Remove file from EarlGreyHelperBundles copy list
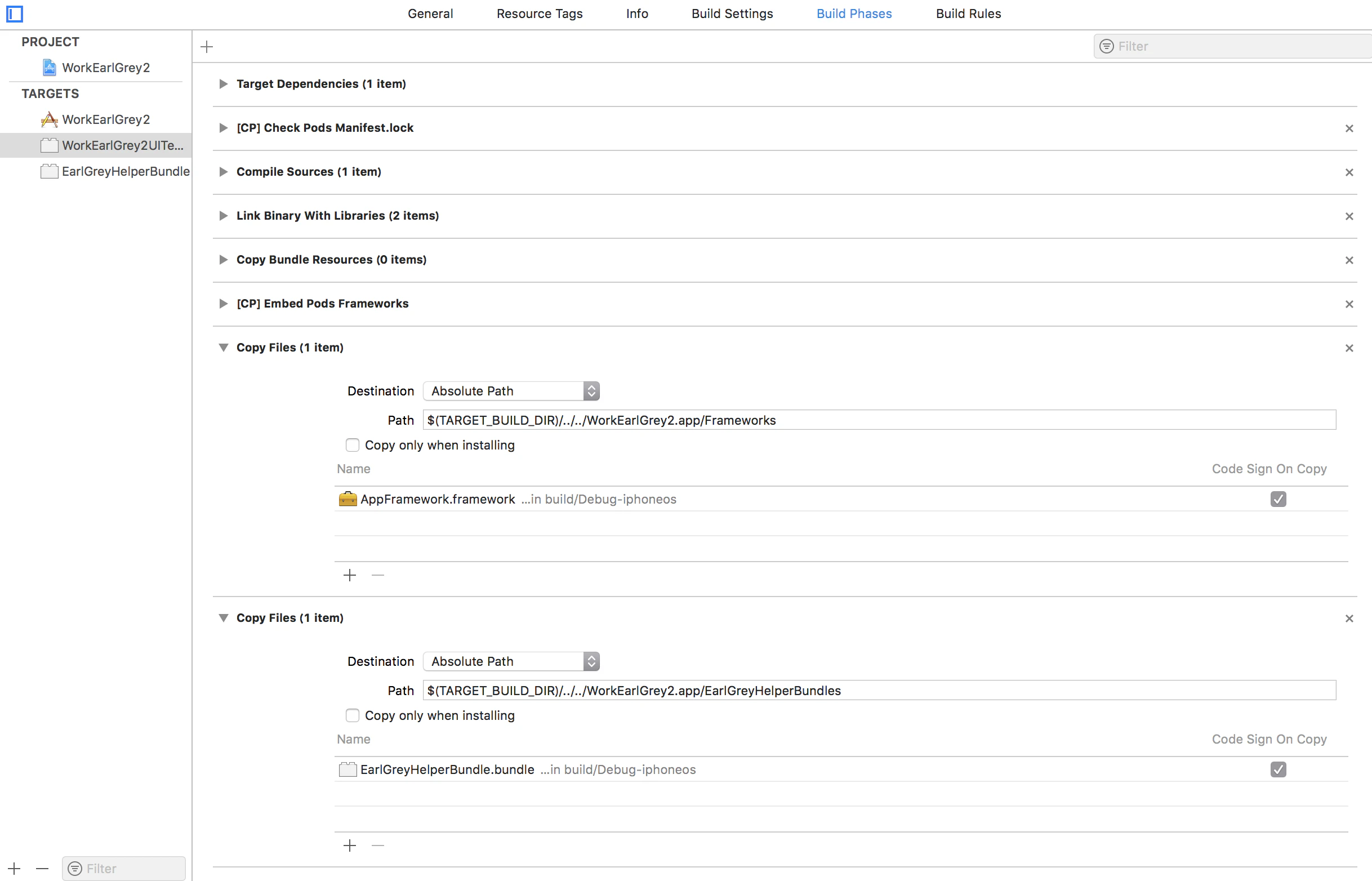1372x881 pixels. tap(378, 846)
